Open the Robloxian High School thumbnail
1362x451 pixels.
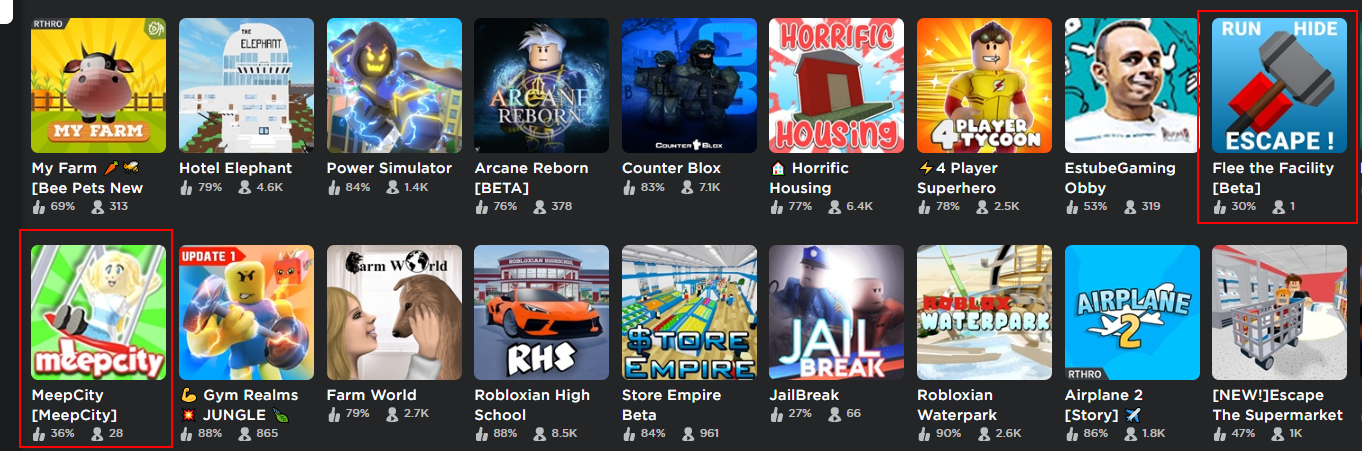coord(542,313)
